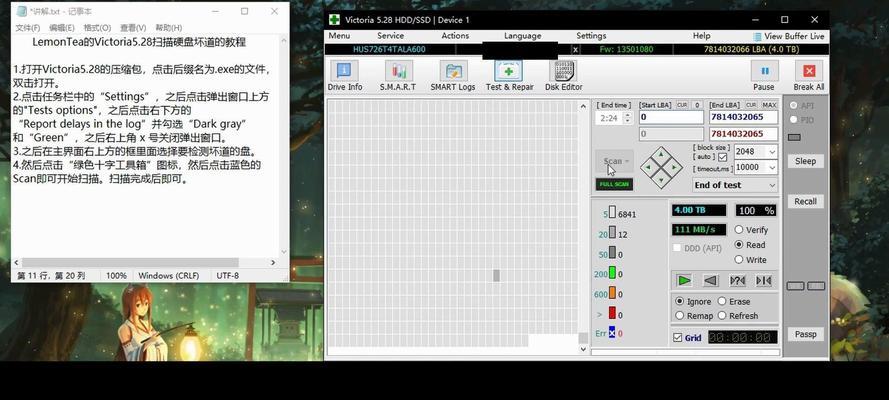
Task: Open the Actions menu
Action: (455, 36)
